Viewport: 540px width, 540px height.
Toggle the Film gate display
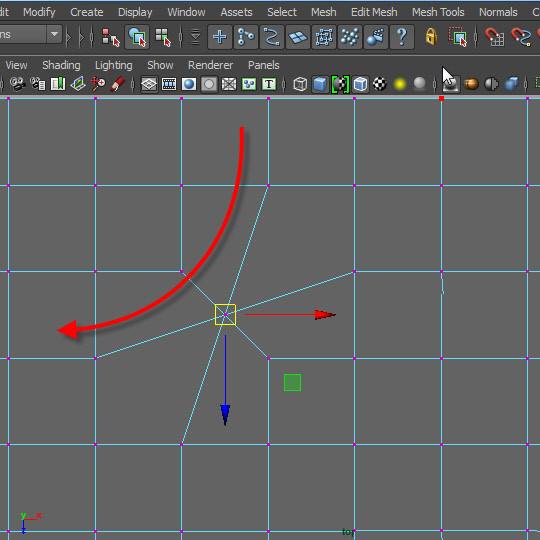(x=169, y=84)
